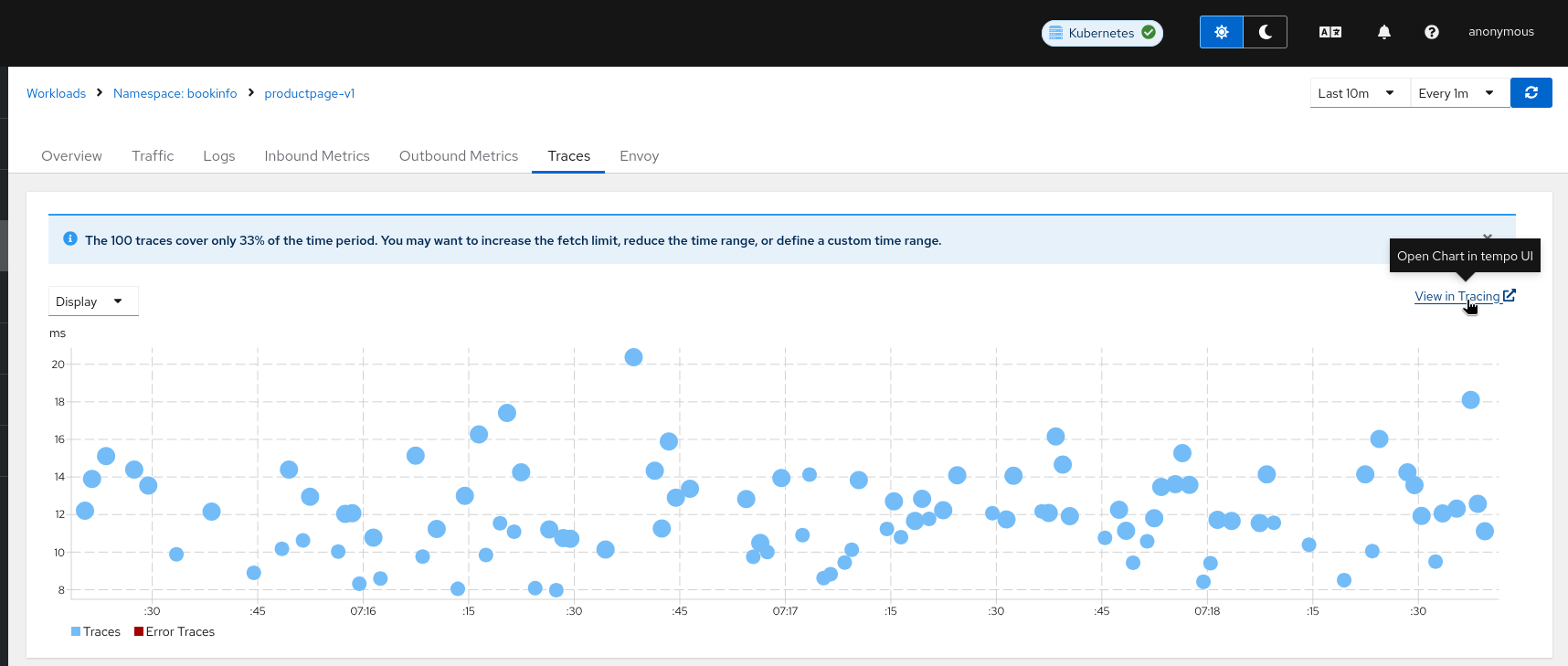Open the Namespace: bookinfo breadcrumb link
This screenshot has height=666, width=1568.
[x=175, y=93]
